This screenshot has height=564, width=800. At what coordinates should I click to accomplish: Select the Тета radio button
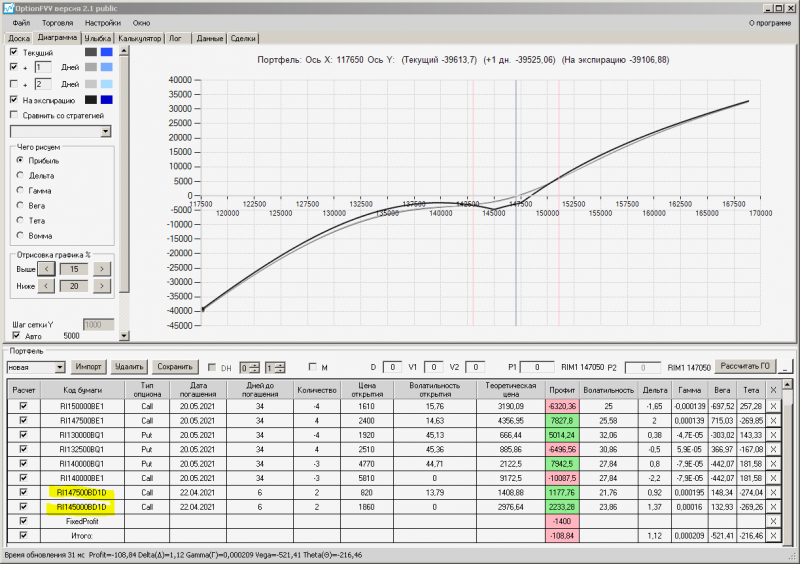point(20,220)
